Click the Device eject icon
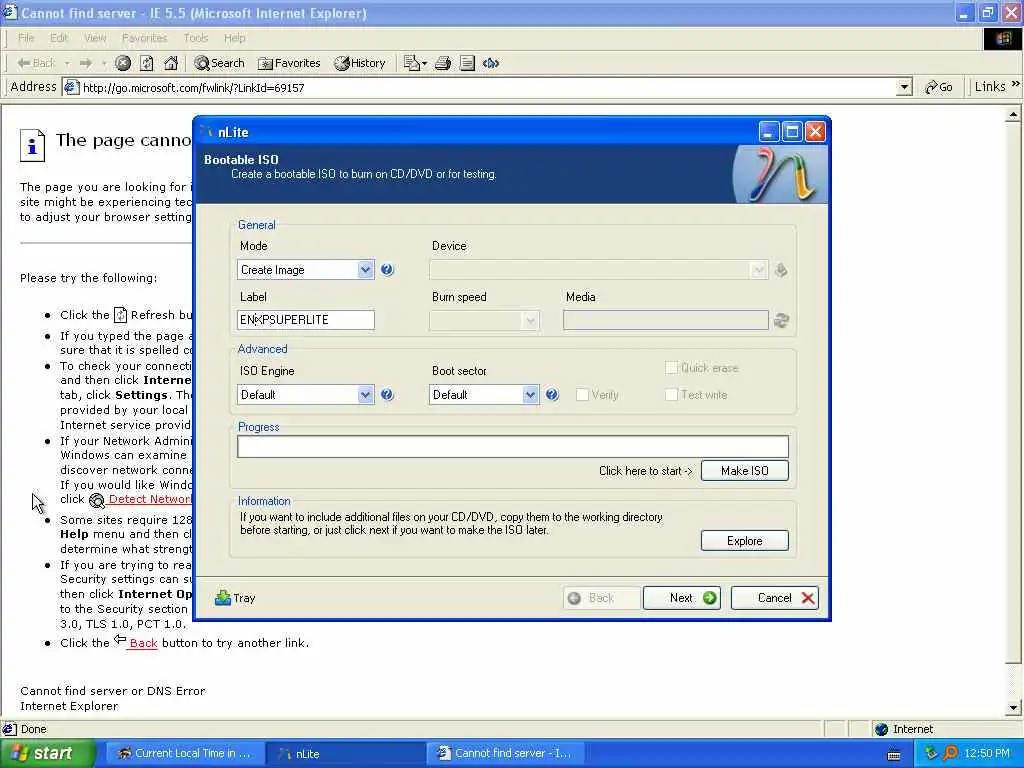 coord(781,270)
